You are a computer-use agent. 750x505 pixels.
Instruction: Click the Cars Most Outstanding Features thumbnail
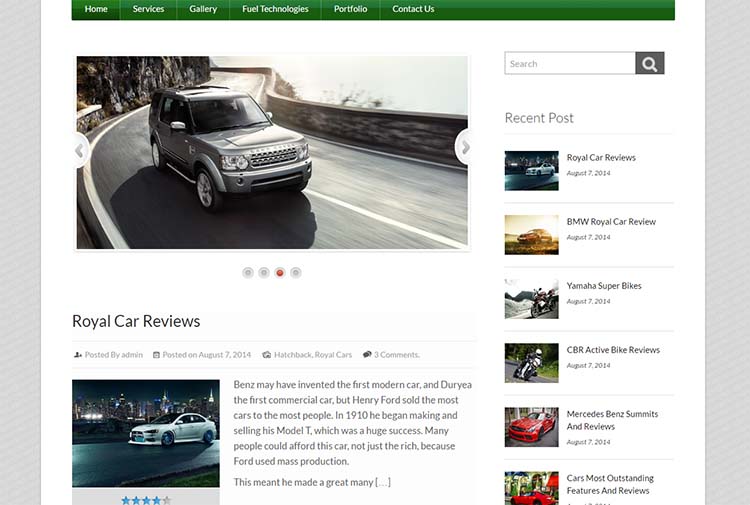coord(531,488)
